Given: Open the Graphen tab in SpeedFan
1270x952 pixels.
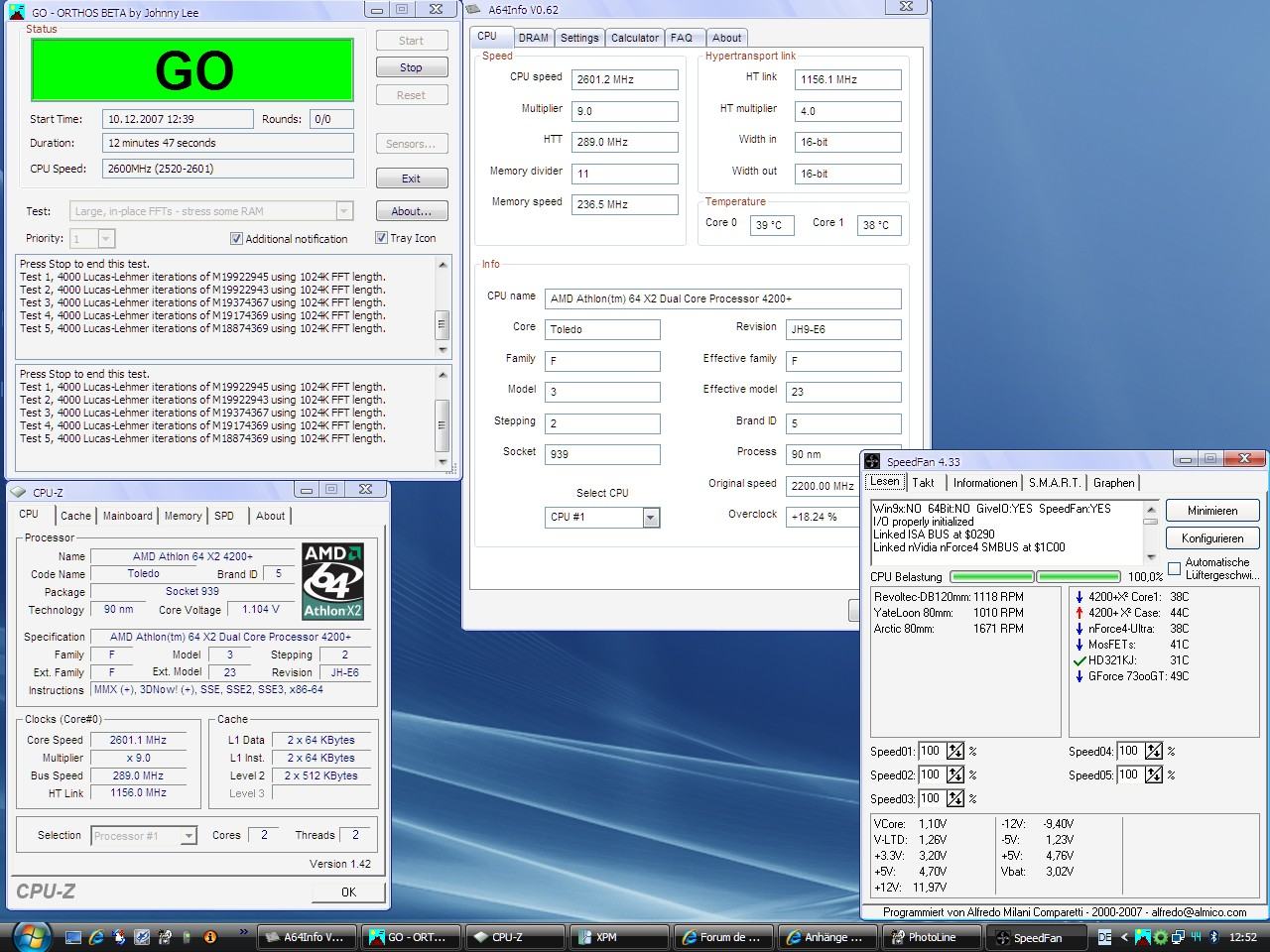Looking at the screenshot, I should click(x=1113, y=483).
